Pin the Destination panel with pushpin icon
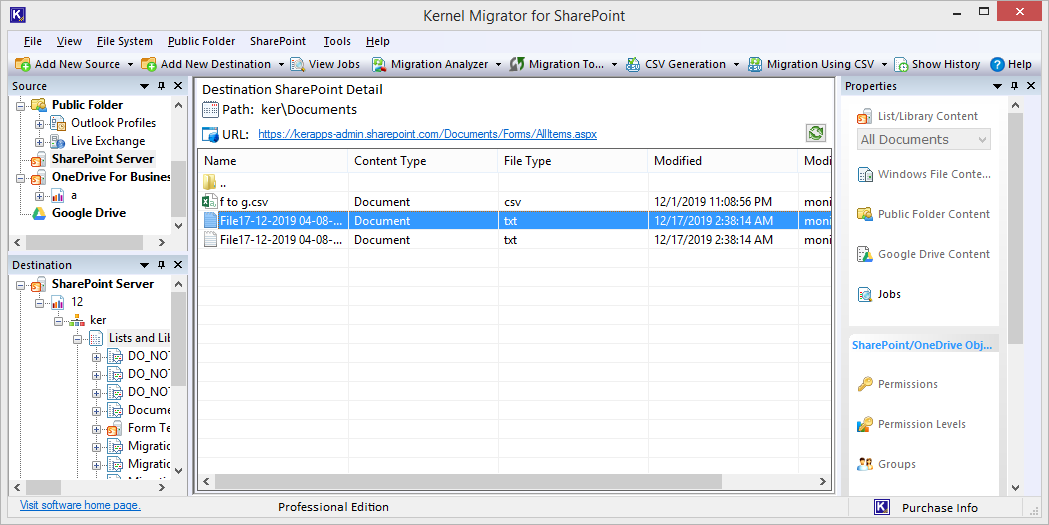This screenshot has height=525, width=1049. click(x=161, y=265)
